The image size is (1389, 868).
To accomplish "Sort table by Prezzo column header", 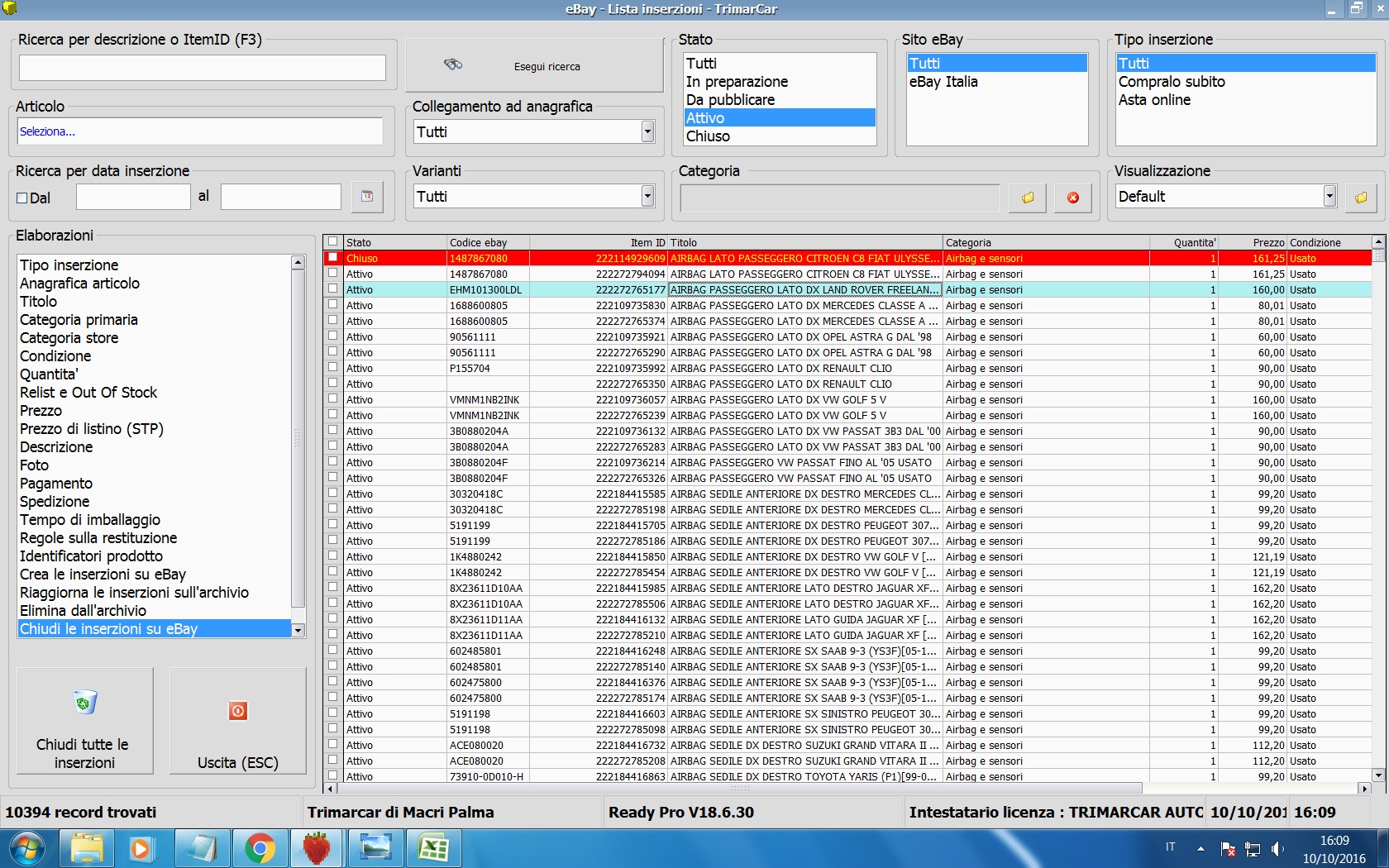I will pos(1253,242).
